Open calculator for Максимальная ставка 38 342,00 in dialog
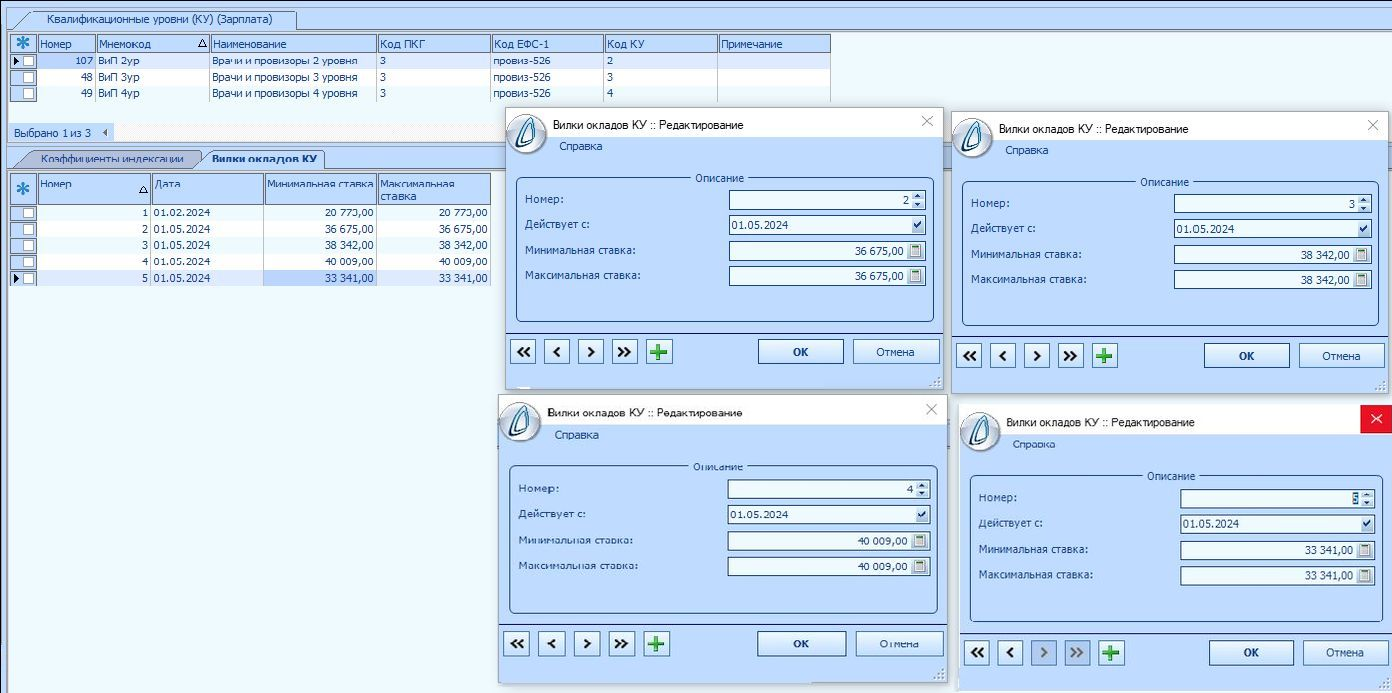The width and height of the screenshot is (1392, 693). tap(1362, 280)
